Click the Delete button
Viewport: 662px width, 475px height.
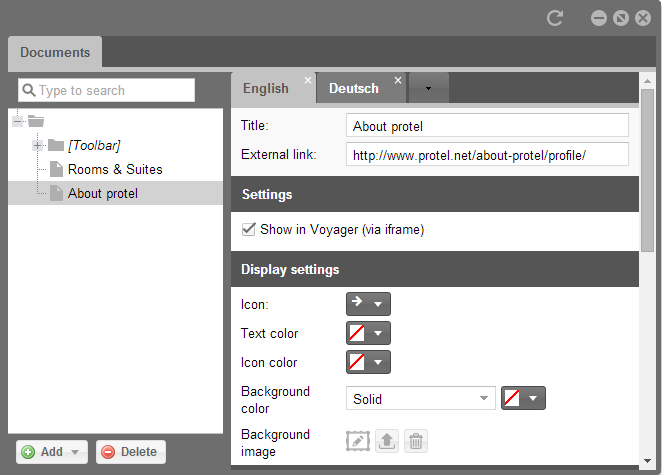[x=131, y=452]
